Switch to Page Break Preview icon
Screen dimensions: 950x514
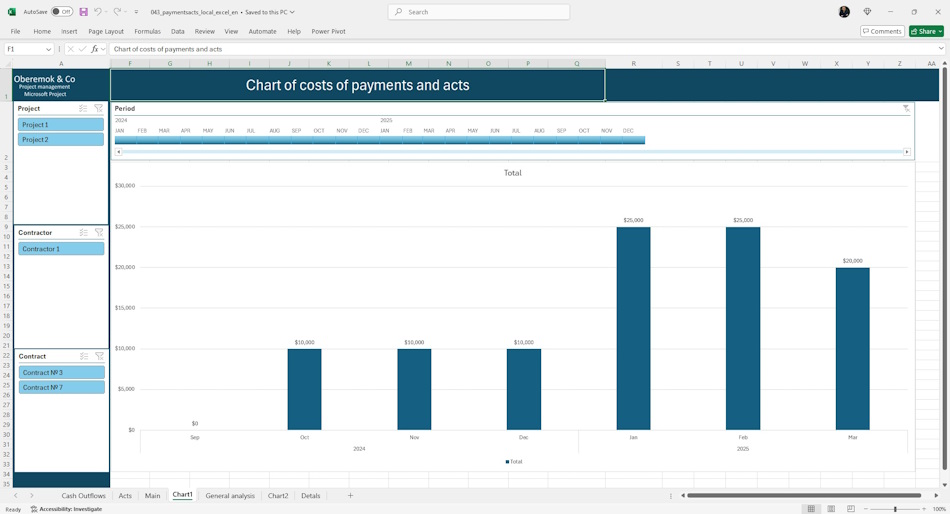coord(851,509)
